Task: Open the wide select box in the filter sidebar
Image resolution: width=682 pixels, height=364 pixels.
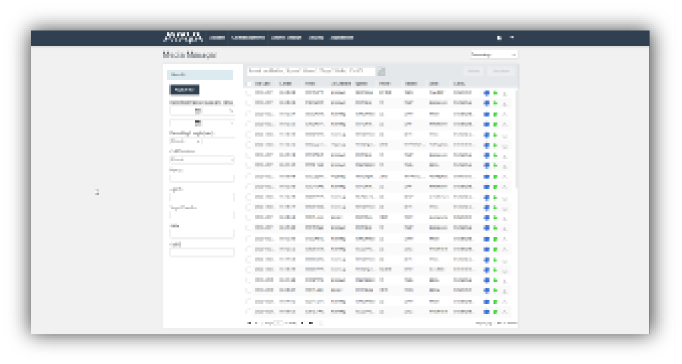Action: [x=201, y=160]
